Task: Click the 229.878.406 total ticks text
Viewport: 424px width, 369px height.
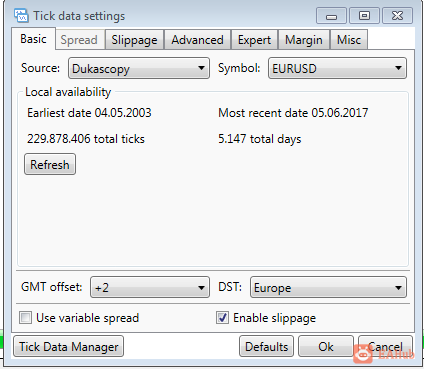Action: pyautogui.click(x=86, y=139)
